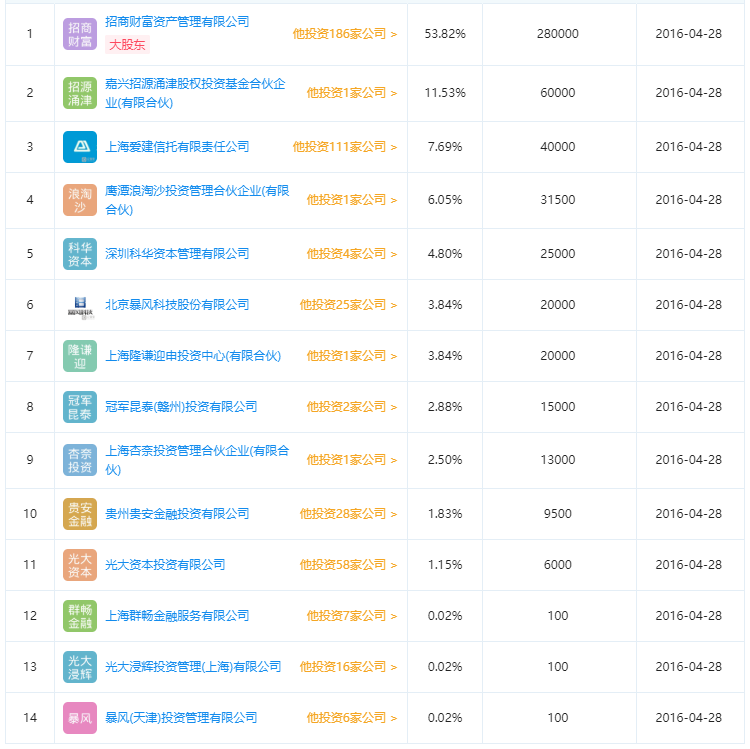The image size is (750, 749).
Task: Select the 4.80% shareholding cell
Action: coord(445,254)
